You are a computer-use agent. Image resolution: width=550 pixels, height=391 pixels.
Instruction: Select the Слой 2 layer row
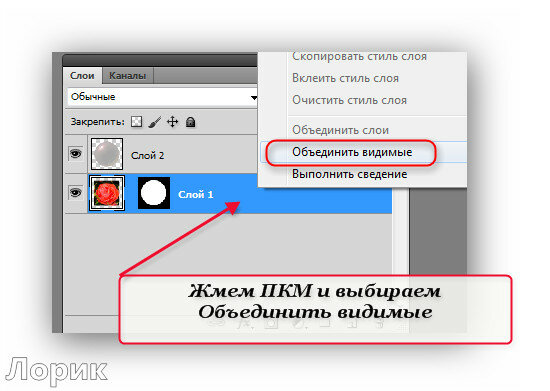161,154
